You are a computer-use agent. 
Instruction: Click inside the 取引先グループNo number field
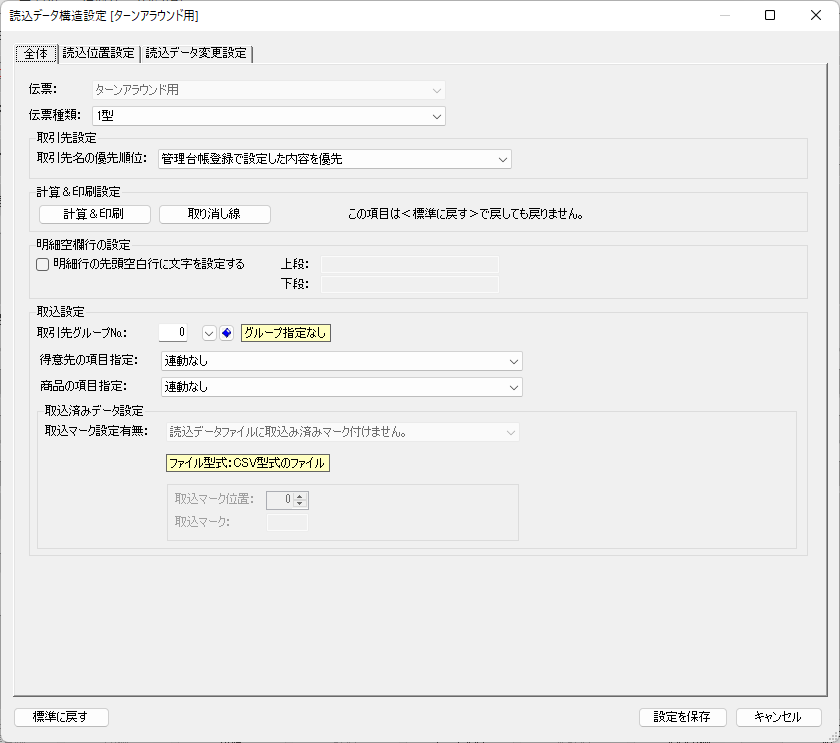(x=172, y=330)
